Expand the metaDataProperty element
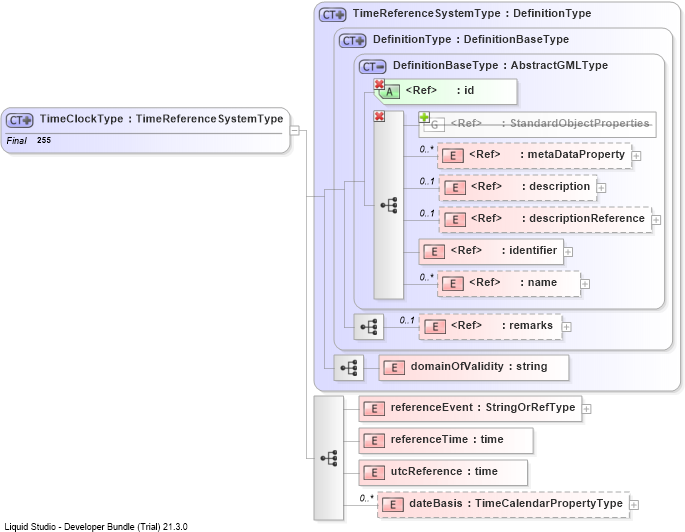Image resolution: width=685 pixels, height=532 pixels. click(637, 156)
